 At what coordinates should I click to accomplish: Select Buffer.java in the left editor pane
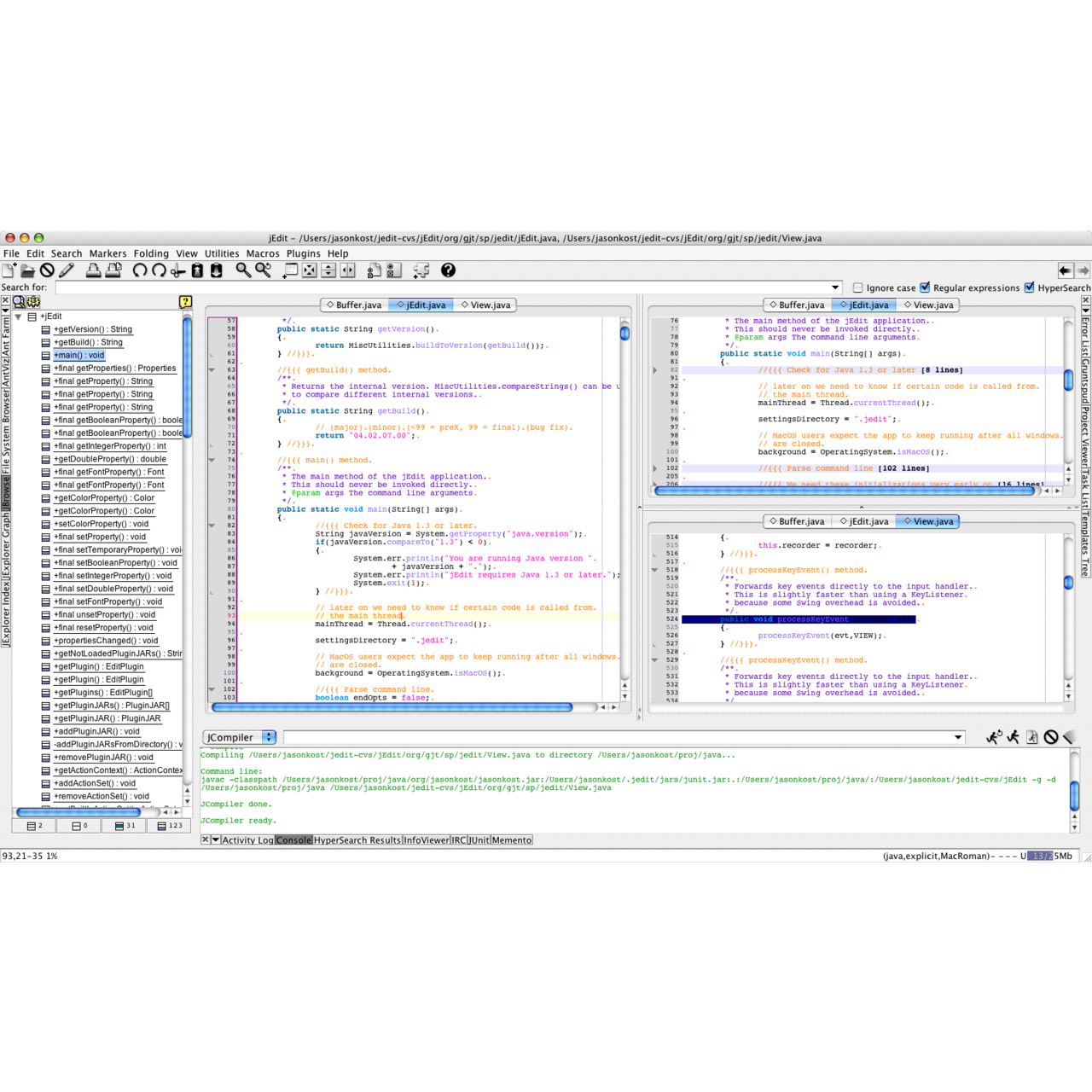353,305
